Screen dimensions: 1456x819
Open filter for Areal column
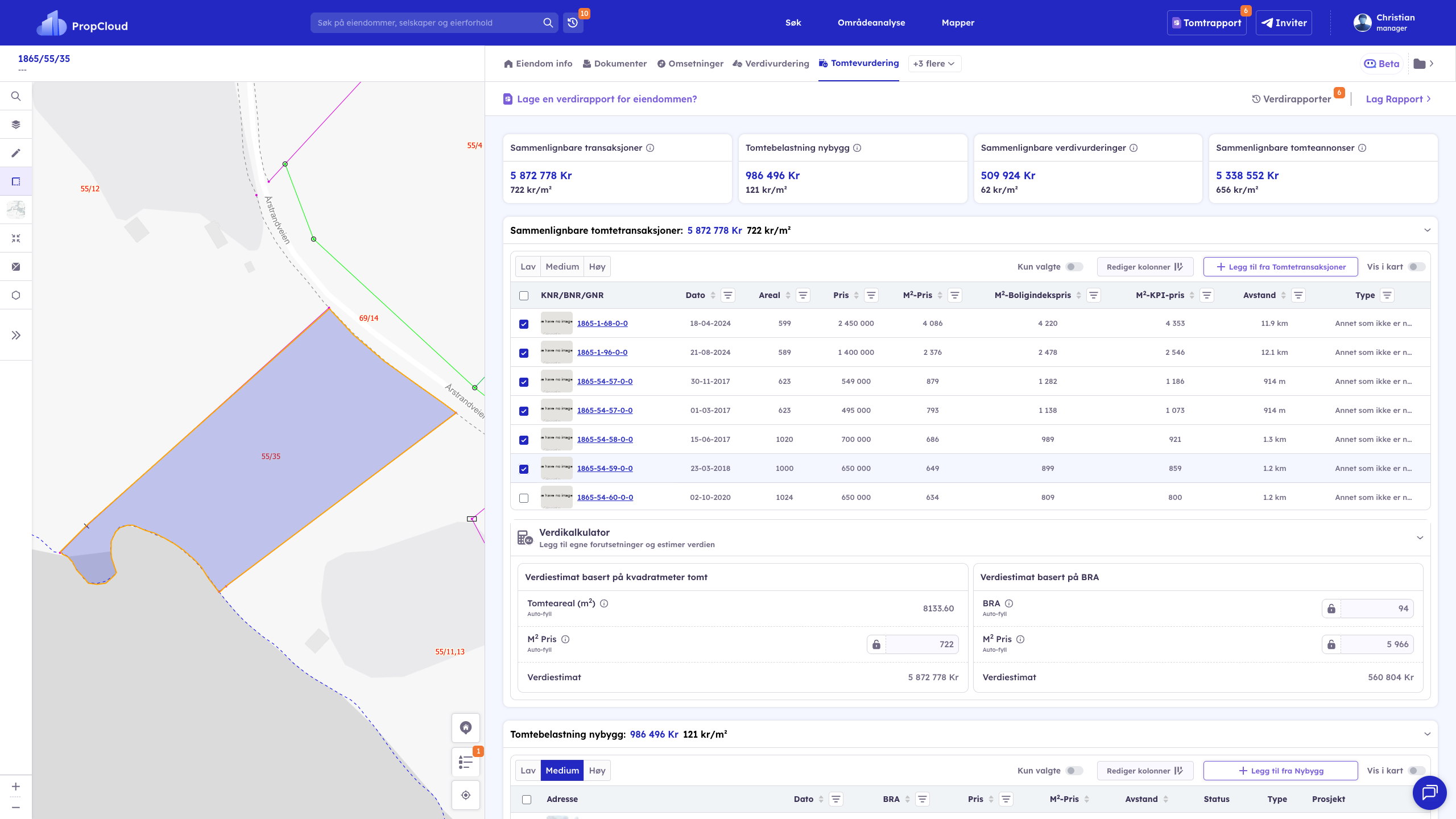tap(803, 295)
